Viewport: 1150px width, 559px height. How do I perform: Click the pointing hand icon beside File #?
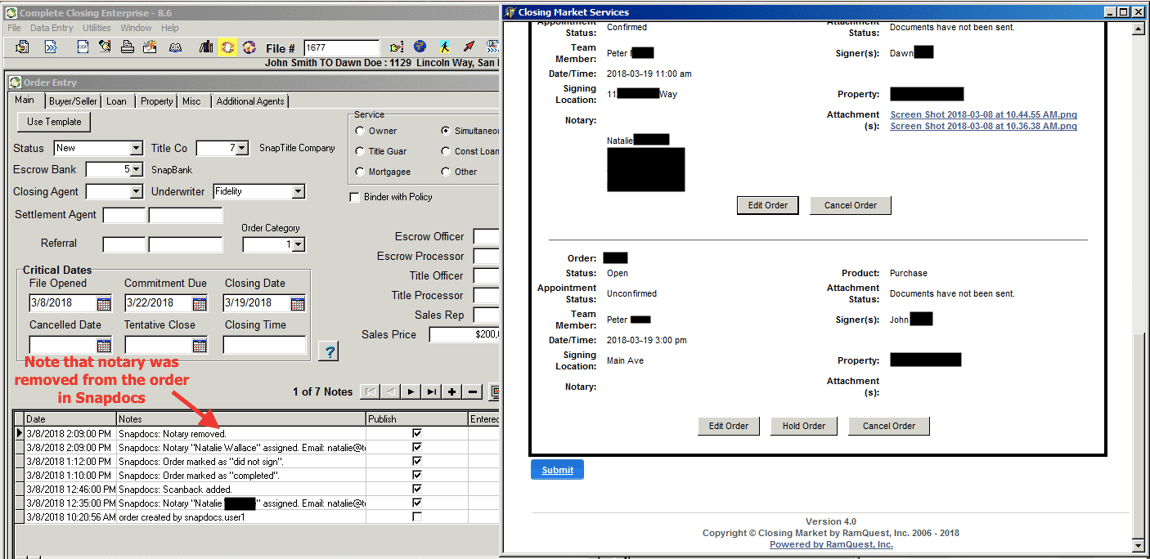[x=397, y=48]
